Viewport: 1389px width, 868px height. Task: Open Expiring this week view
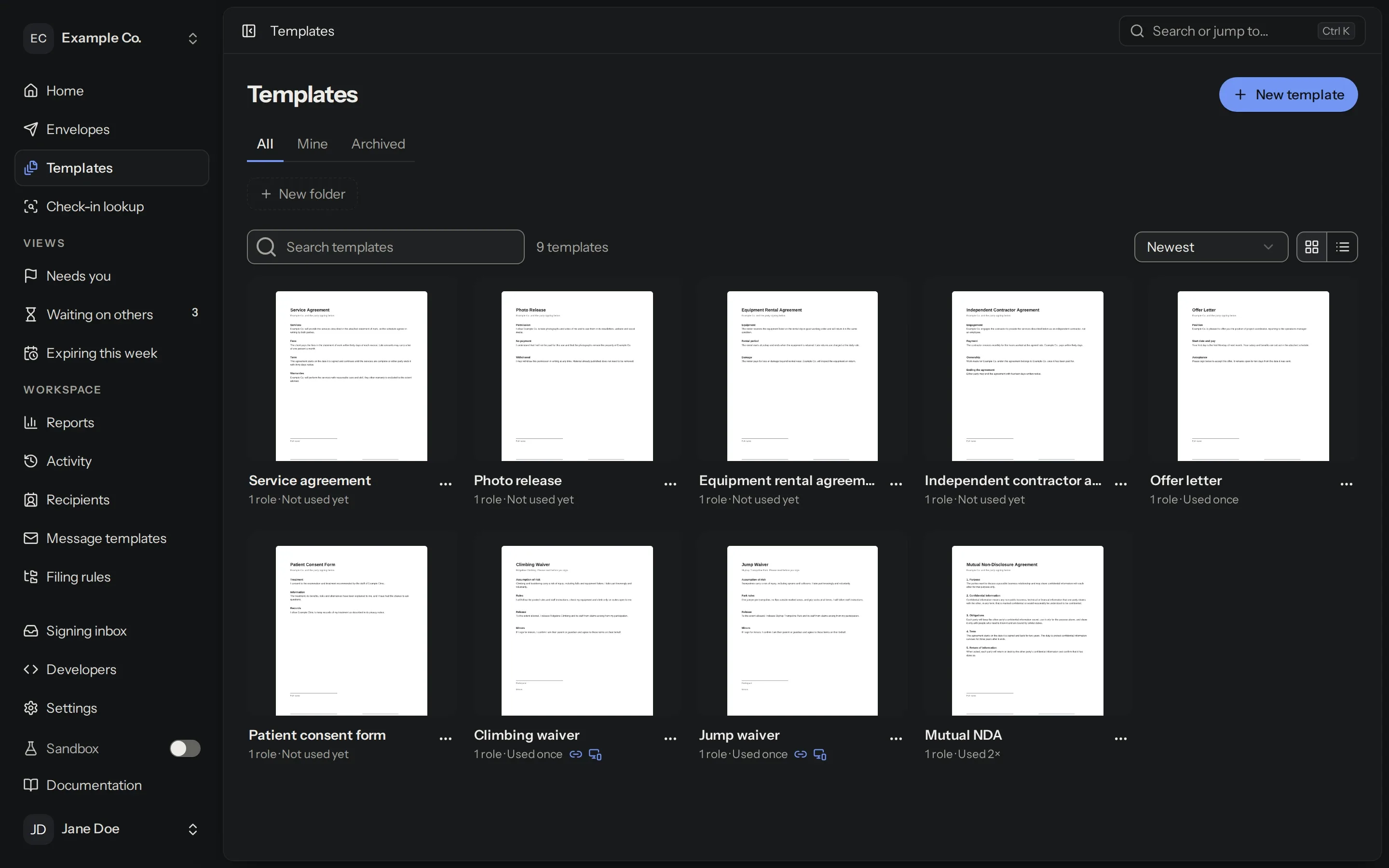pyautogui.click(x=112, y=353)
